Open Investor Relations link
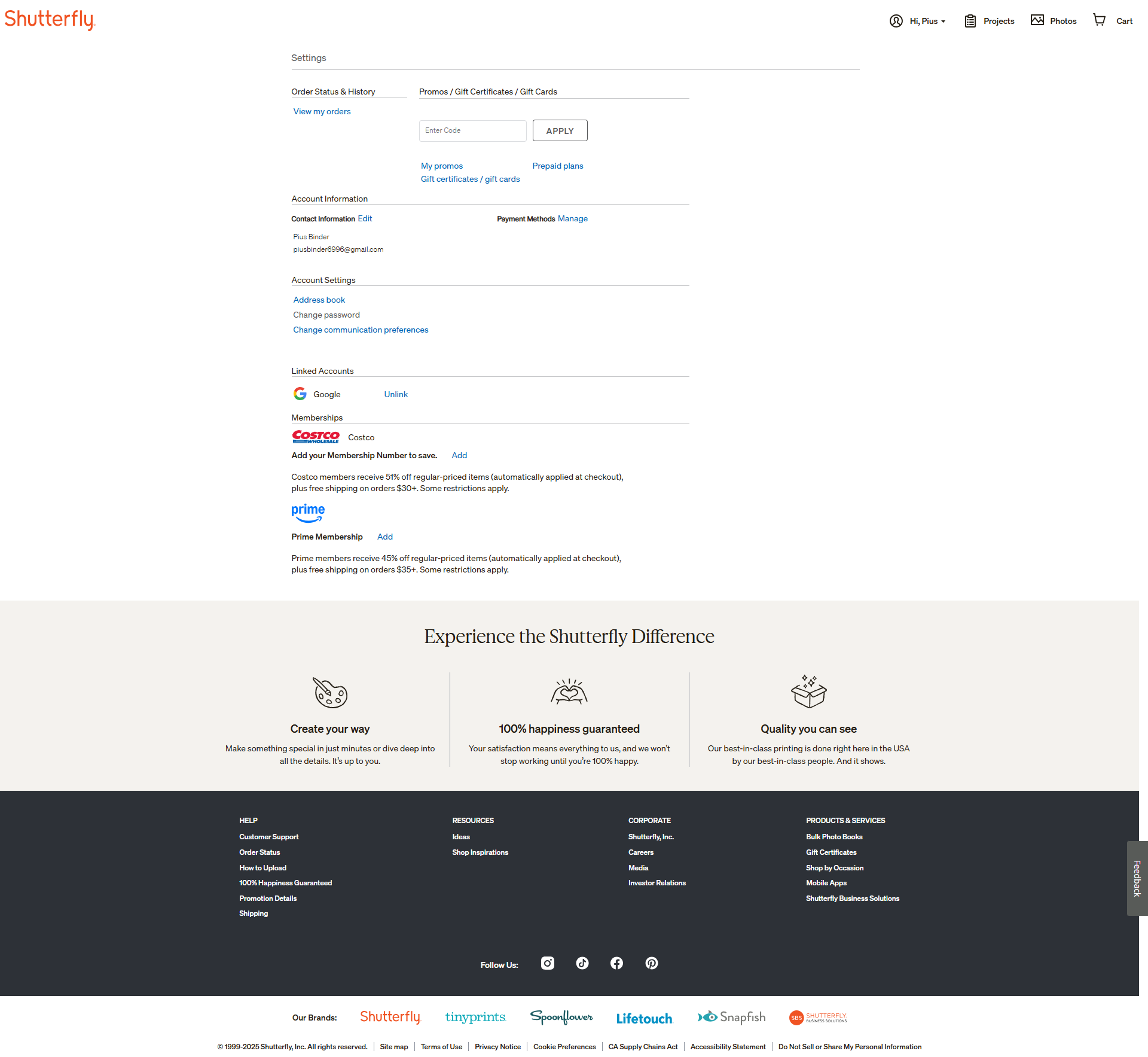Viewport: 1148px width, 1057px height. tap(657, 883)
